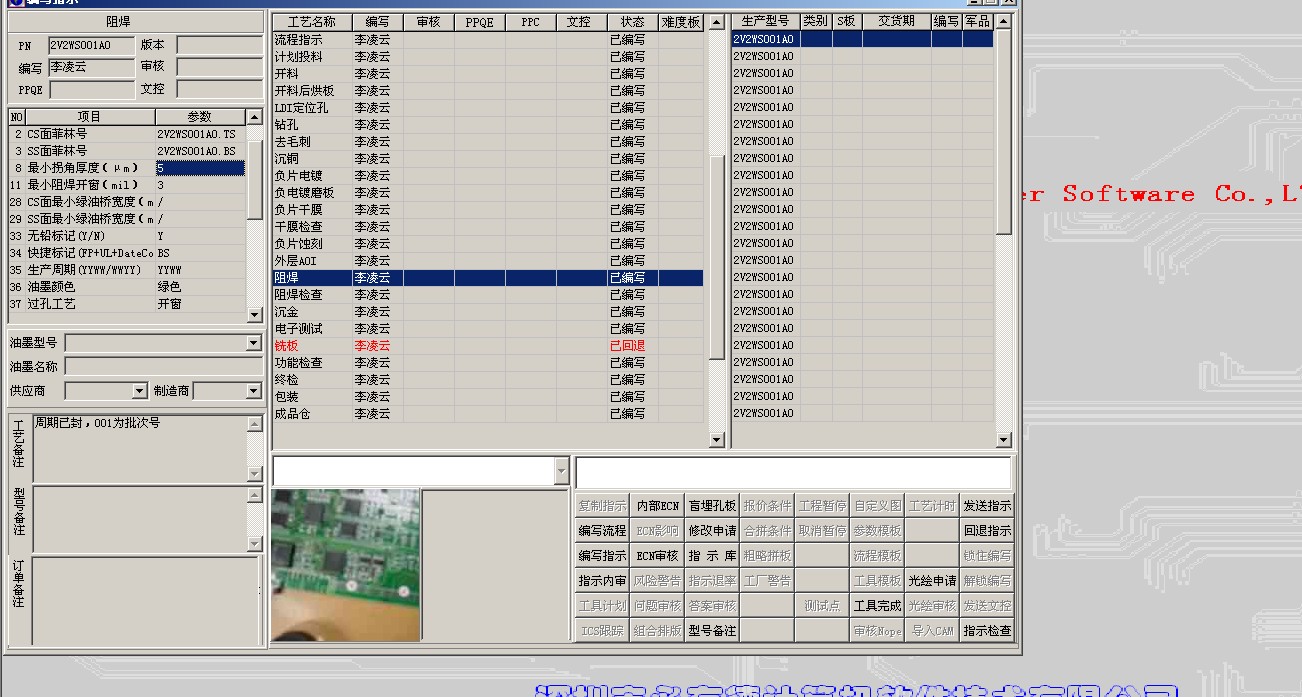Click the PPQE input field in the header panel
The width and height of the screenshot is (1302, 697).
point(91,90)
